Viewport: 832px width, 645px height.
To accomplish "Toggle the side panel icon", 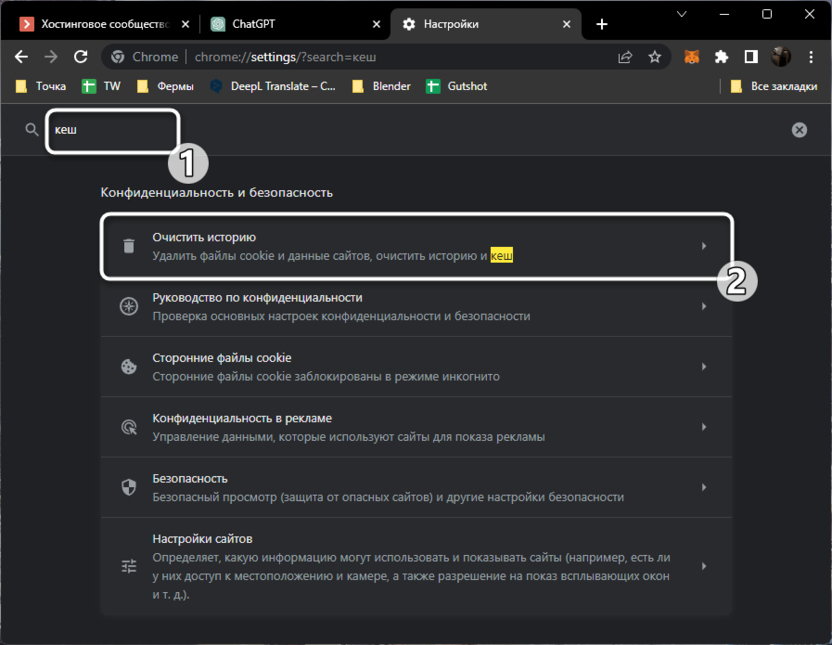I will pyautogui.click(x=751, y=57).
